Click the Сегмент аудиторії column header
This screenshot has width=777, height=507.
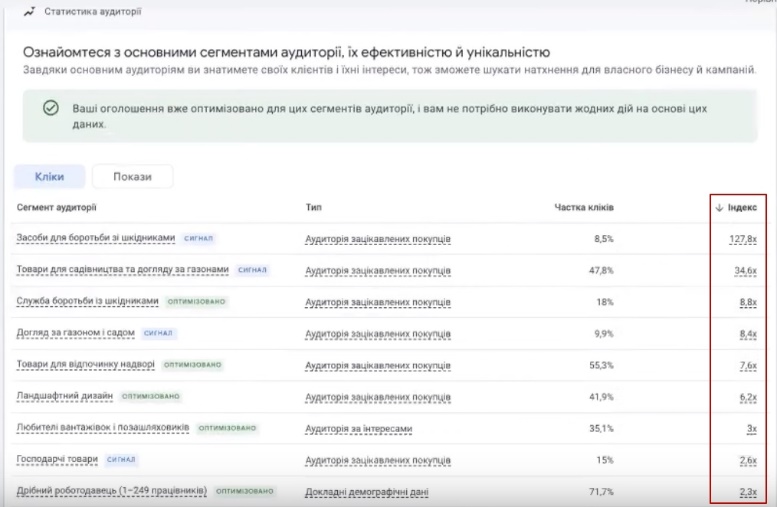coord(56,208)
